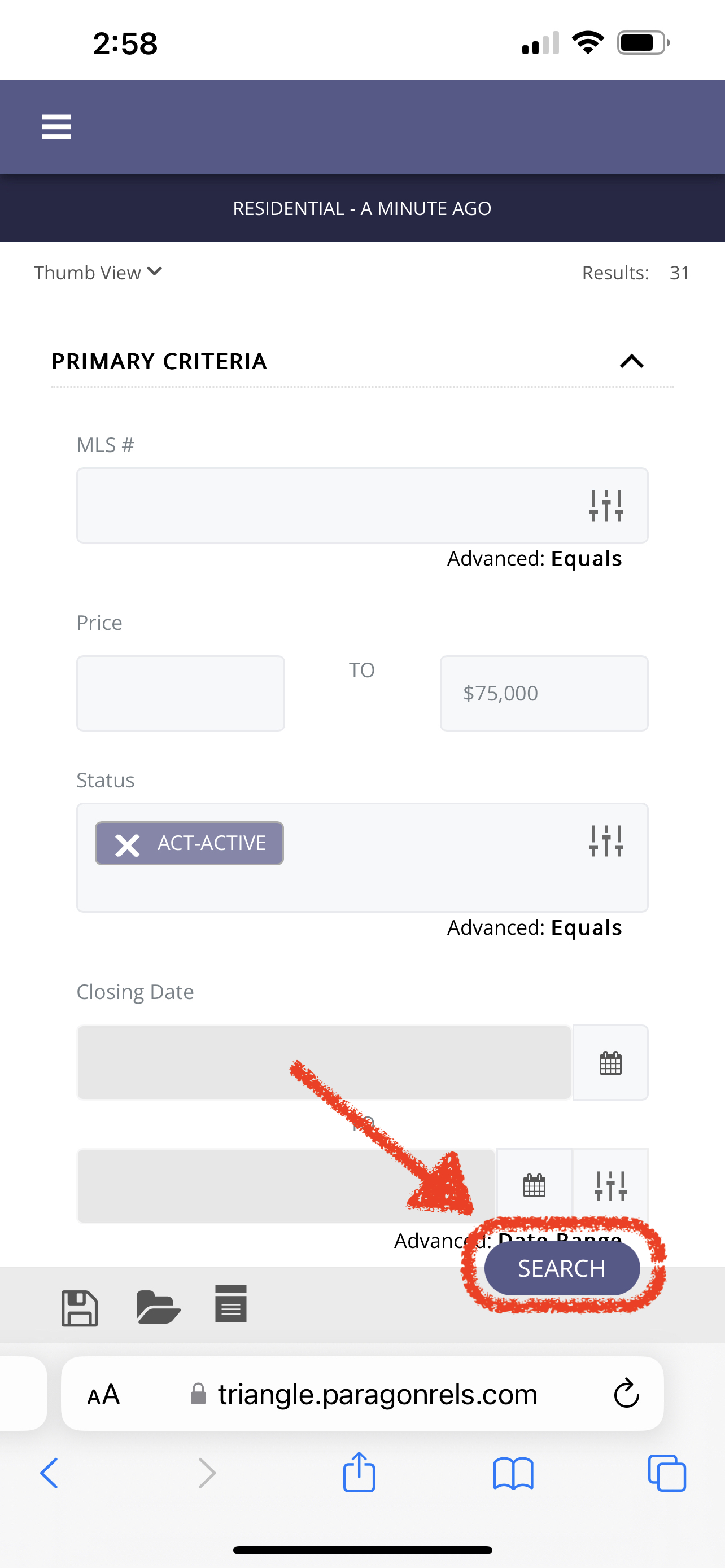
Task: Click the MLS # input field
Action: tap(362, 505)
